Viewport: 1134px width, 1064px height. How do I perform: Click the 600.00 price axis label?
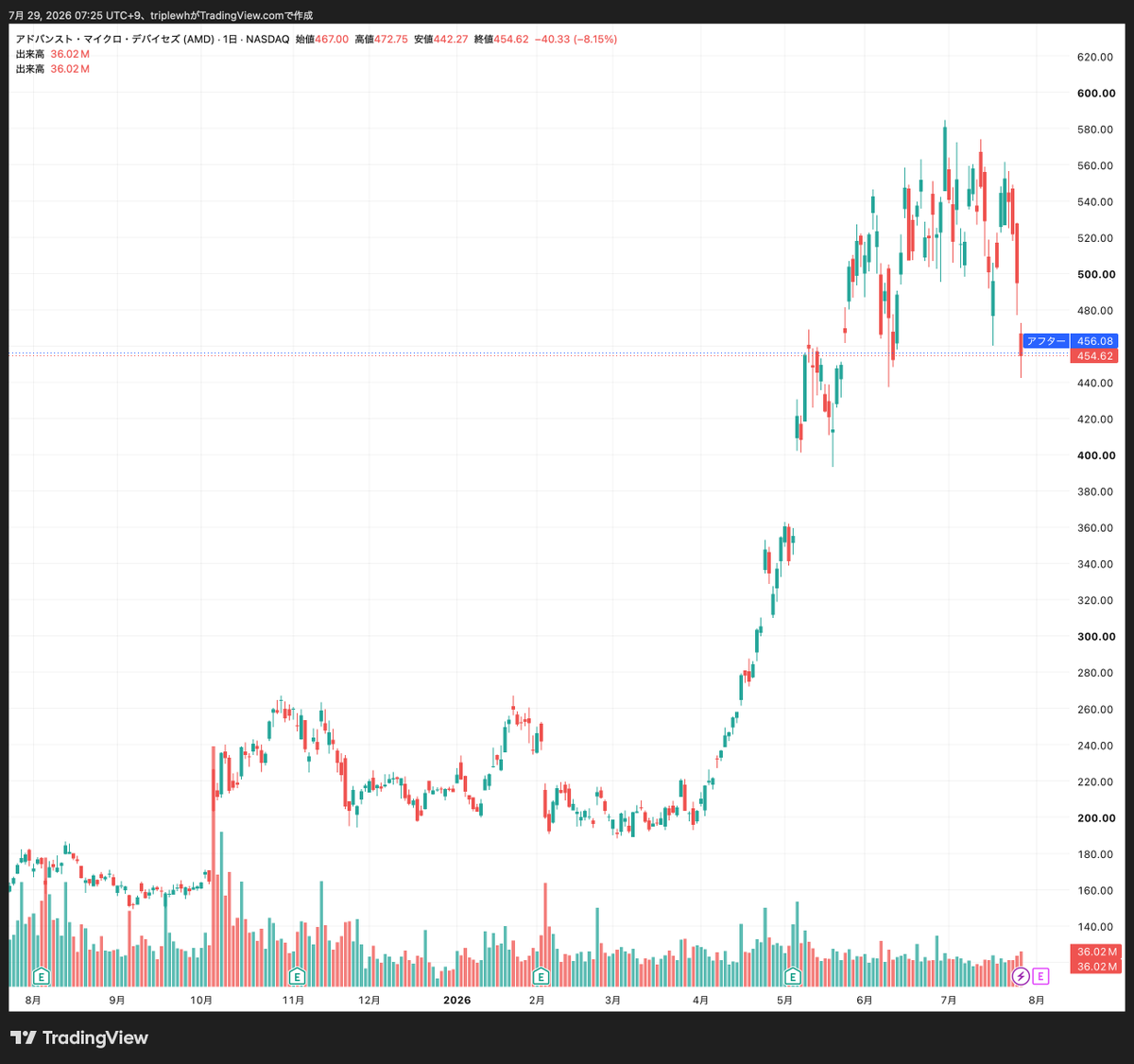1096,94
